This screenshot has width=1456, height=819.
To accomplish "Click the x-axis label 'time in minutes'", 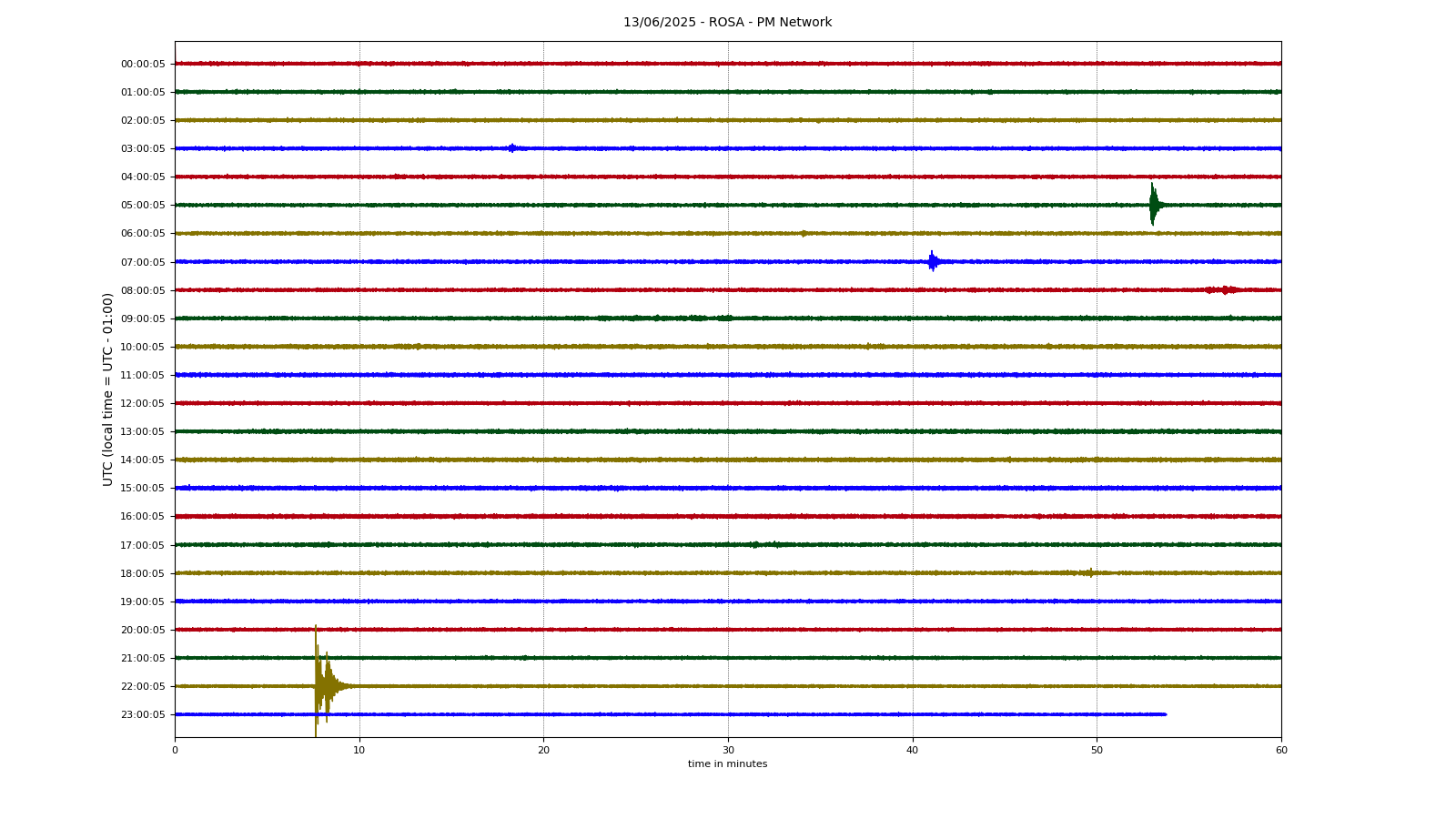I will tap(727, 764).
